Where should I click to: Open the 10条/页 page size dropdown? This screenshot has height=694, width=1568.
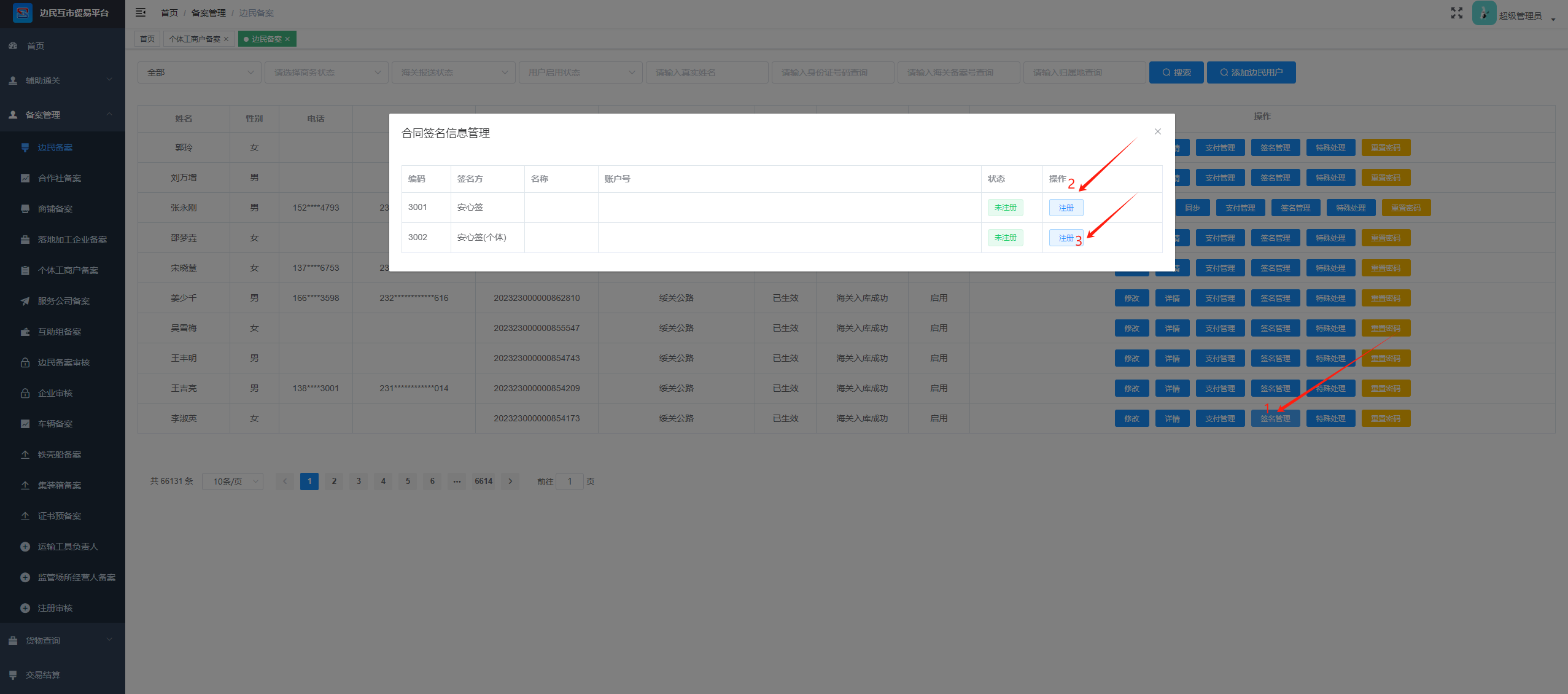pyautogui.click(x=234, y=482)
